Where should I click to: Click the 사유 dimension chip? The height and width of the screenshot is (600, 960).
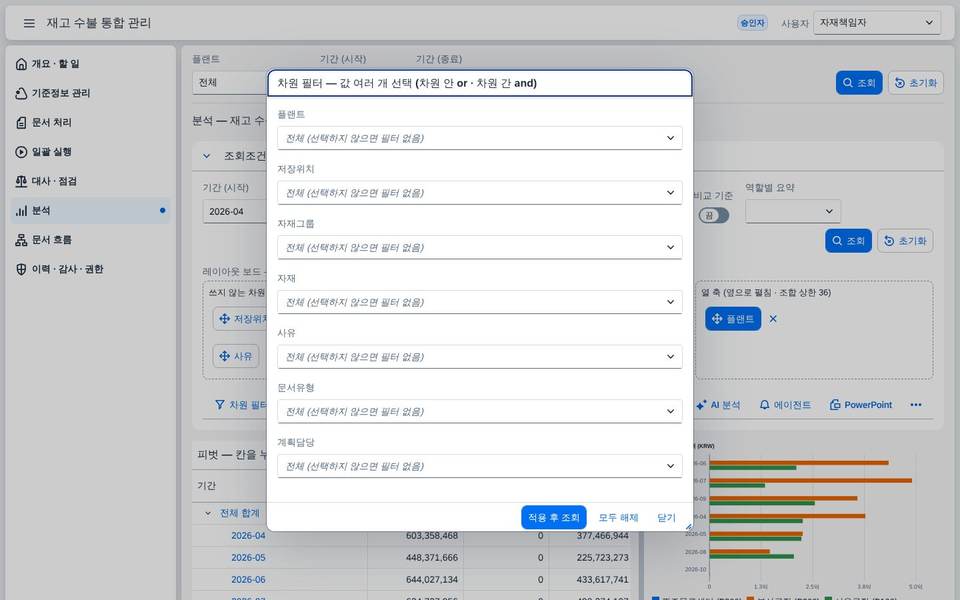coord(236,356)
